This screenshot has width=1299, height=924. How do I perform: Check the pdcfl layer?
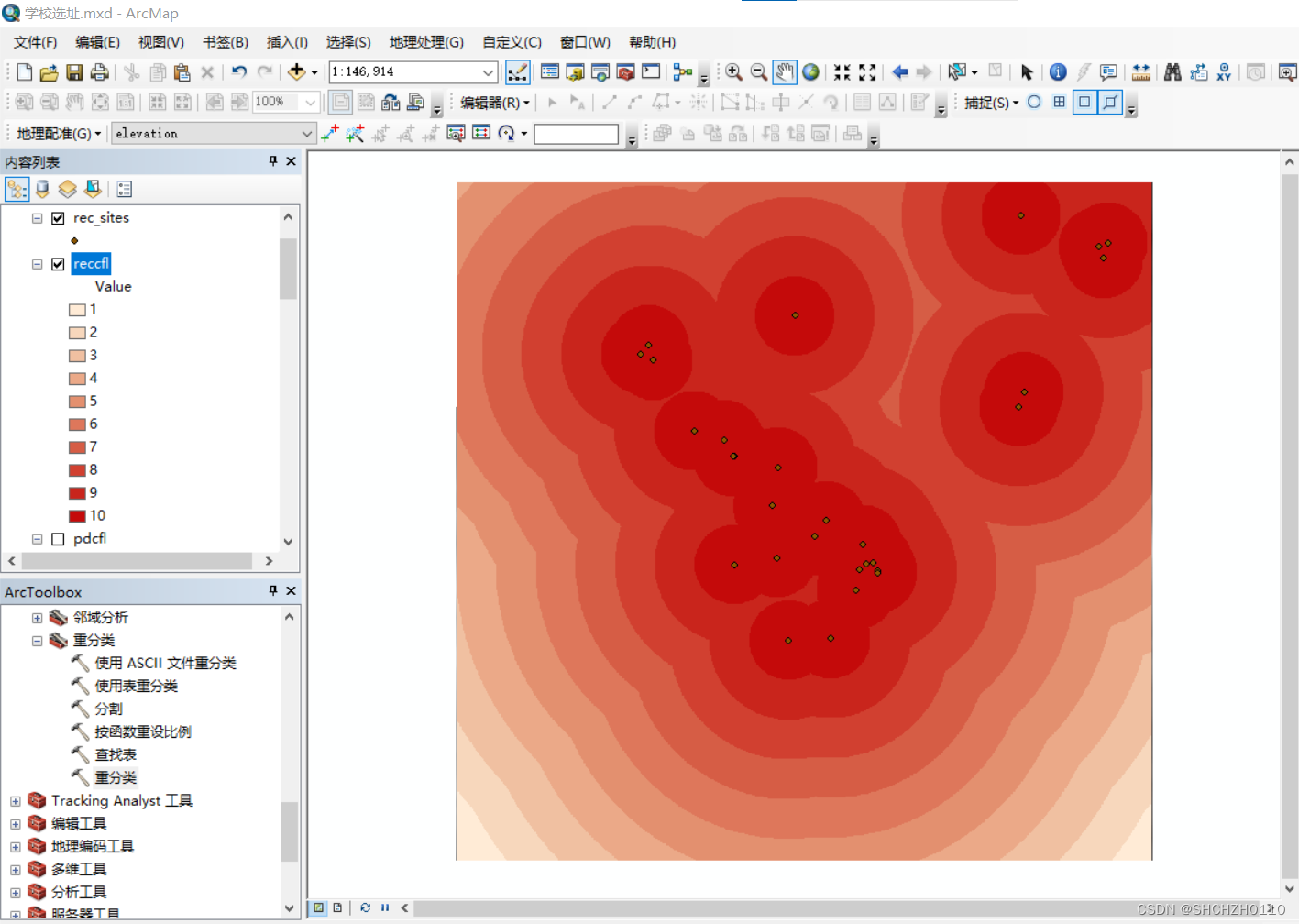pyautogui.click(x=58, y=539)
